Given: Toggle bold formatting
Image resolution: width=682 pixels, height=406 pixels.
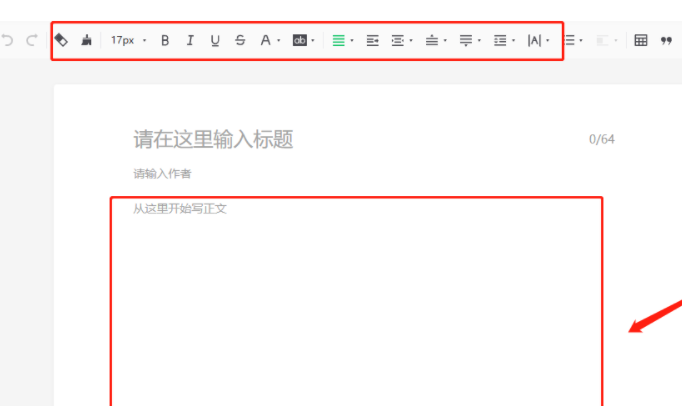Looking at the screenshot, I should (x=165, y=41).
